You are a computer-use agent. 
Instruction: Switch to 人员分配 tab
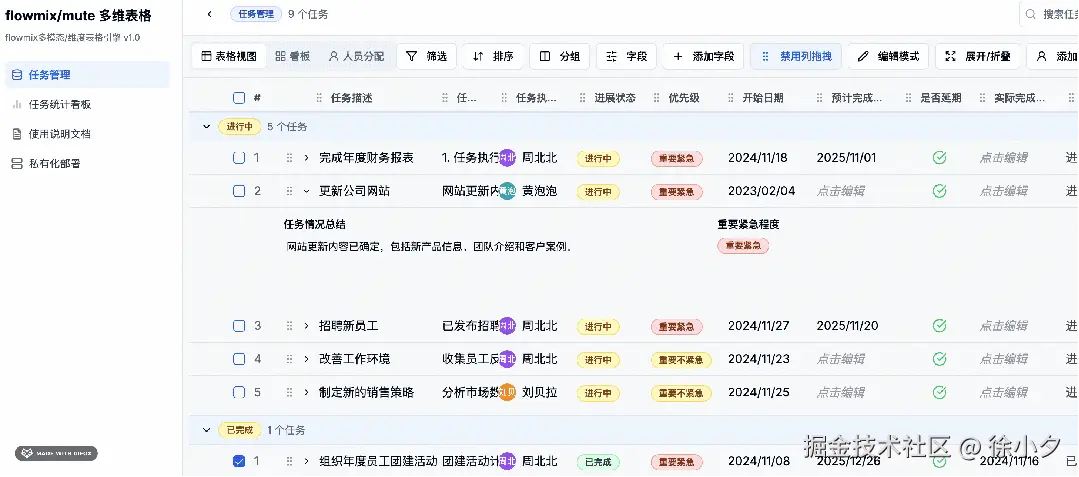(x=356, y=56)
